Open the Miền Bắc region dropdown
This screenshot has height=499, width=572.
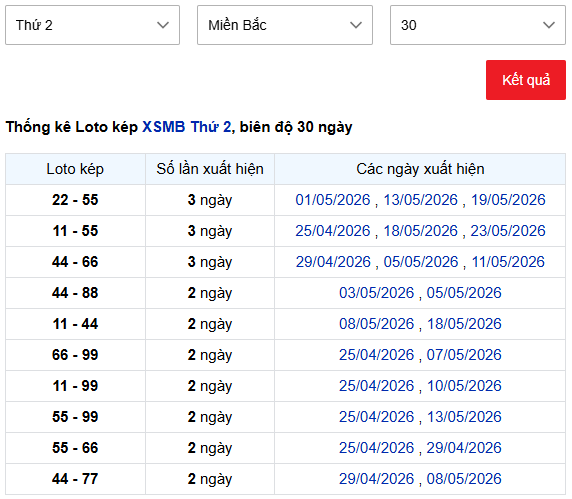point(285,25)
